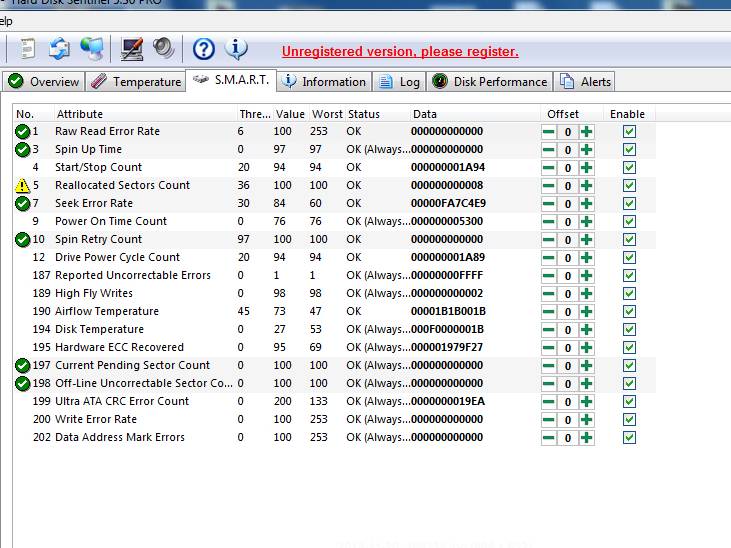Click offset value field for Spin Retry Count

tap(568, 240)
